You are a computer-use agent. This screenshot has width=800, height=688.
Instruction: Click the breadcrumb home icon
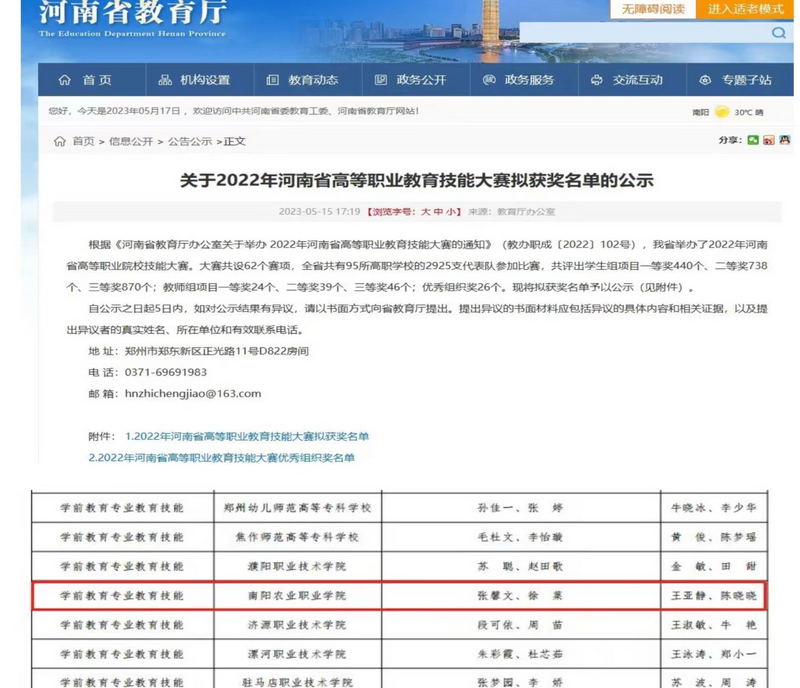60,141
